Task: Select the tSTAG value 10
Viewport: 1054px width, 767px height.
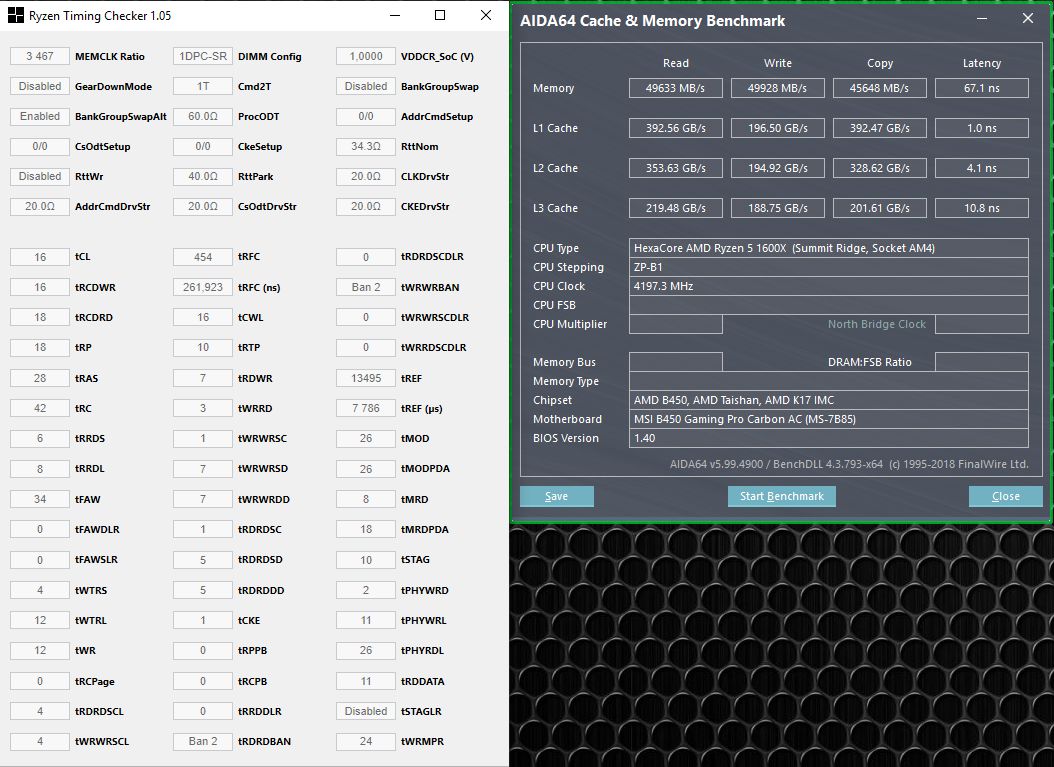Action: 366,559
